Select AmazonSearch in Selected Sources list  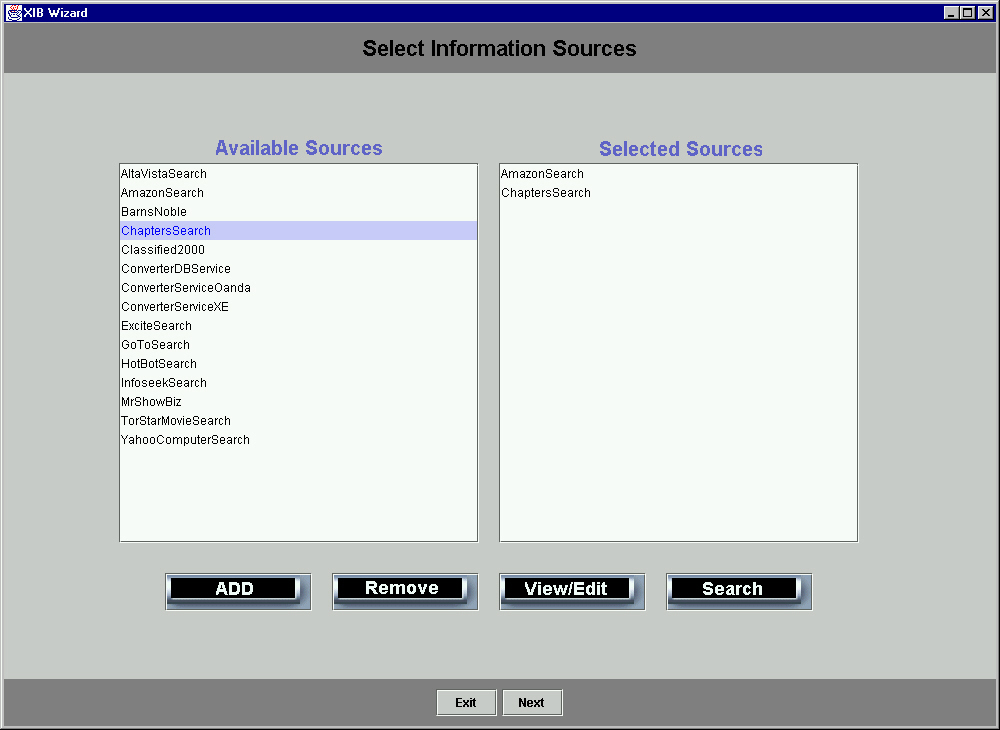click(679, 173)
